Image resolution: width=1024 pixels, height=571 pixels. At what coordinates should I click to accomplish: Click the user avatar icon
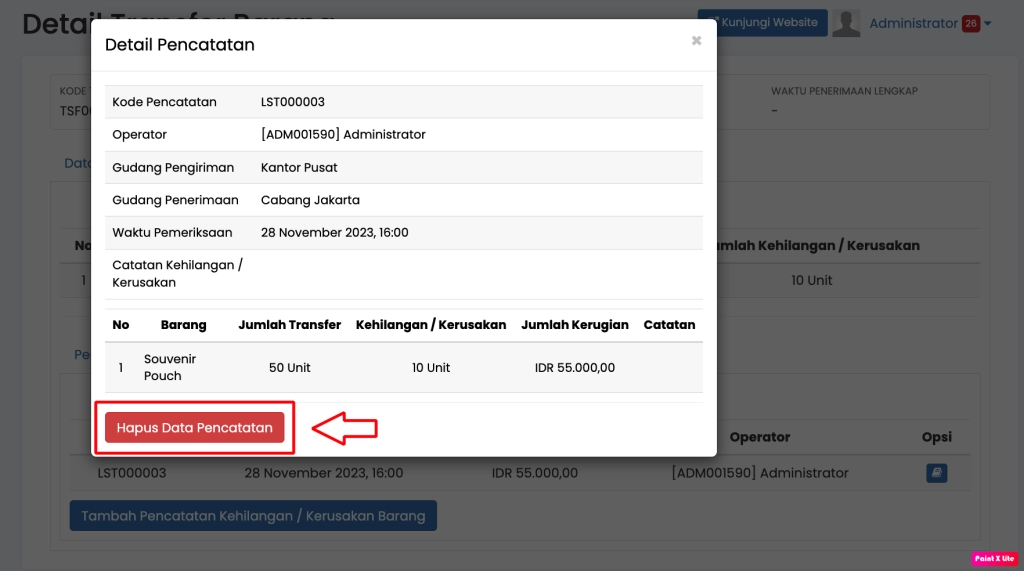[846, 24]
